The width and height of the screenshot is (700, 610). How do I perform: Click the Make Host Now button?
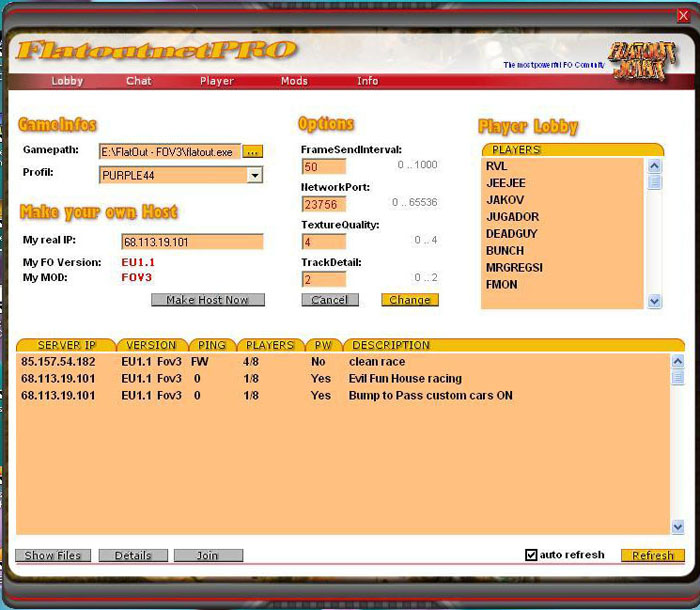pyautogui.click(x=208, y=300)
